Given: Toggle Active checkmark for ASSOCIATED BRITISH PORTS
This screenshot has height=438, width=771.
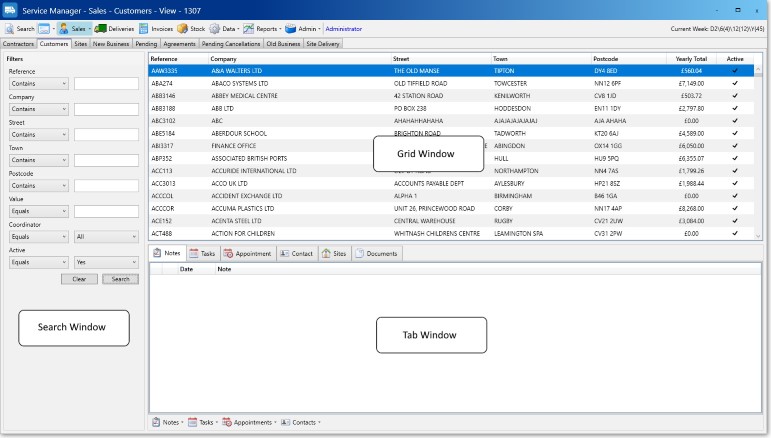Looking at the screenshot, I should click(x=735, y=158).
